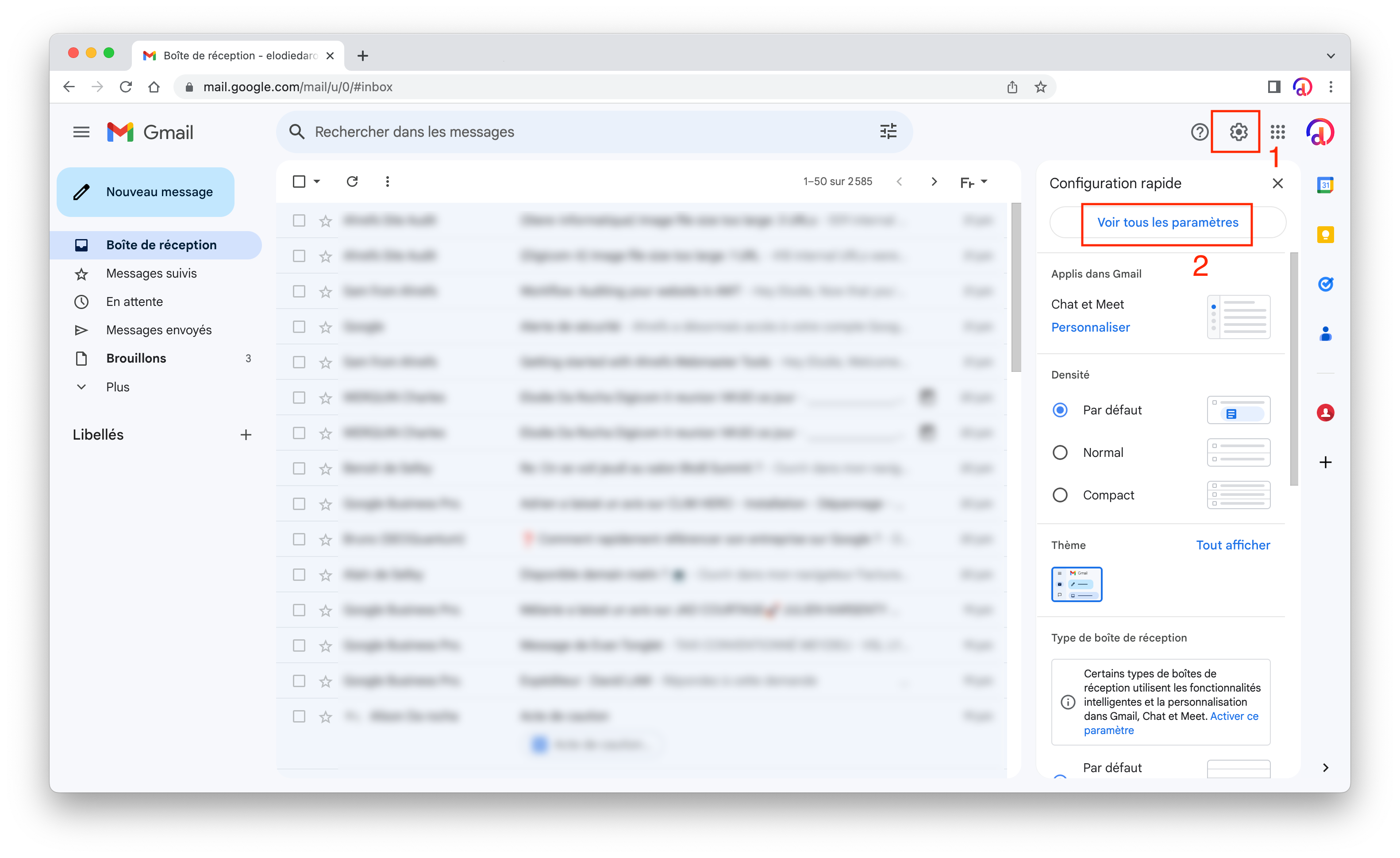Select the Compact density option
The image size is (1400, 858).
1060,495
